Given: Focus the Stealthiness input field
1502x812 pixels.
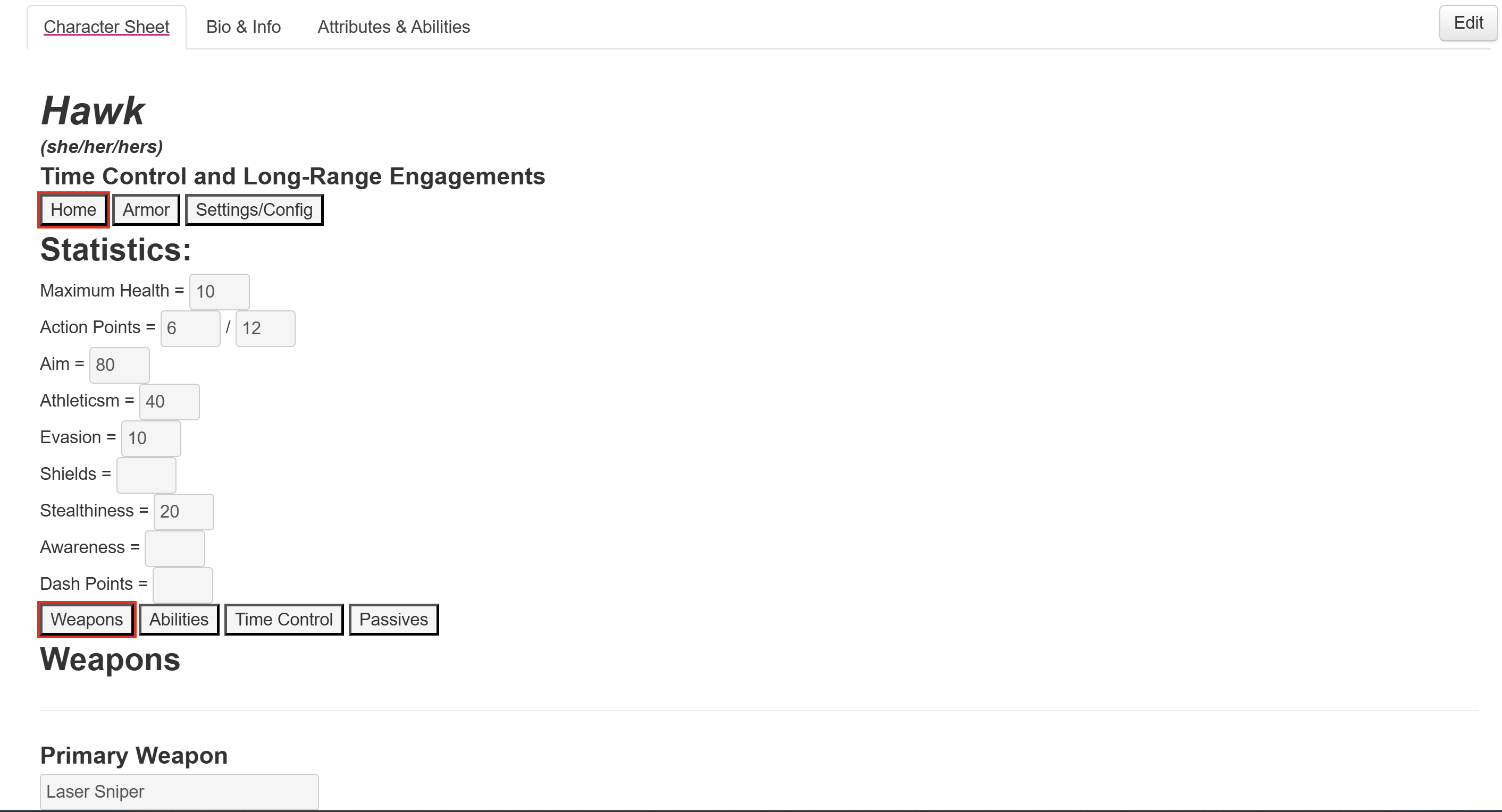Looking at the screenshot, I should (183, 511).
